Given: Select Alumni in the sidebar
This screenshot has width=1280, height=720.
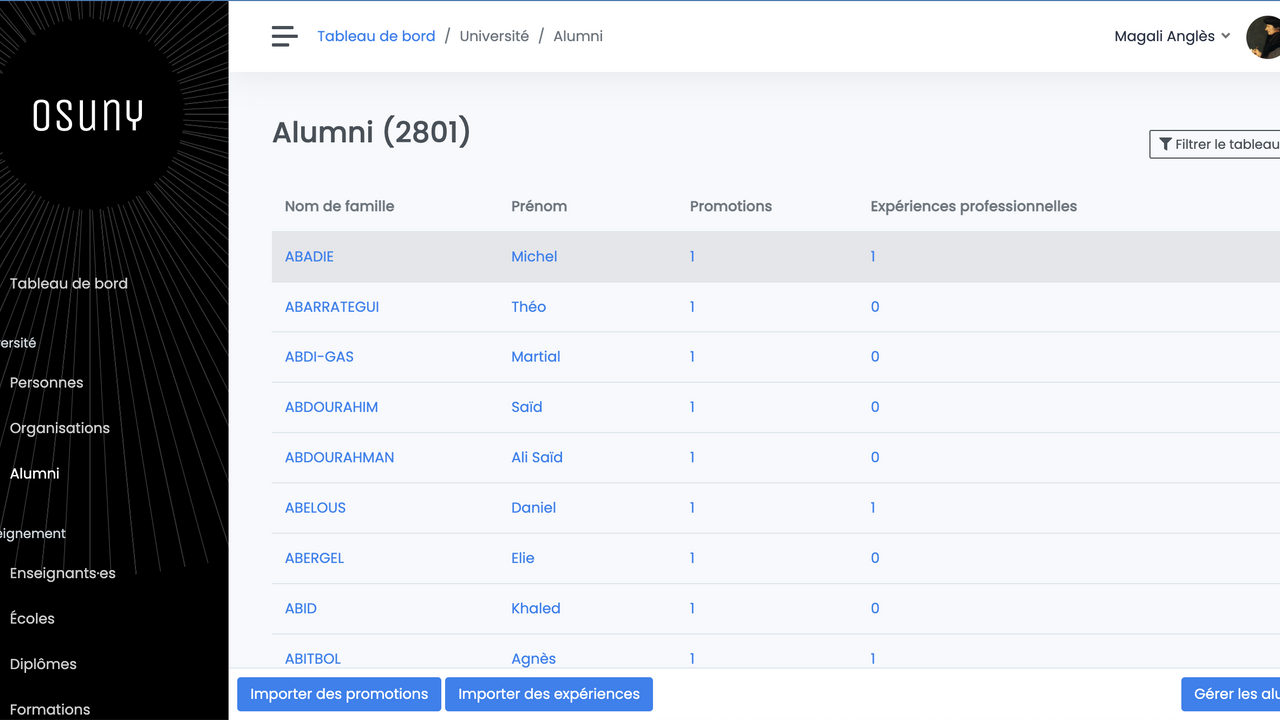Looking at the screenshot, I should coord(34,473).
